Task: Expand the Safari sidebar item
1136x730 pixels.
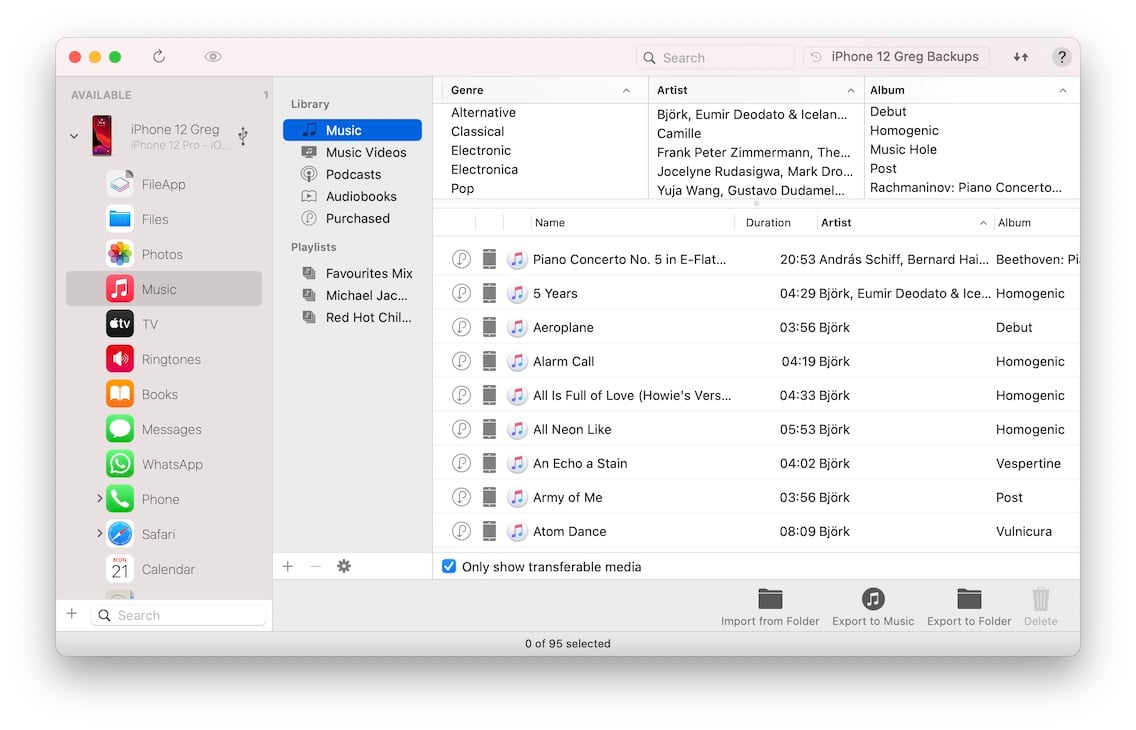Action: click(99, 533)
